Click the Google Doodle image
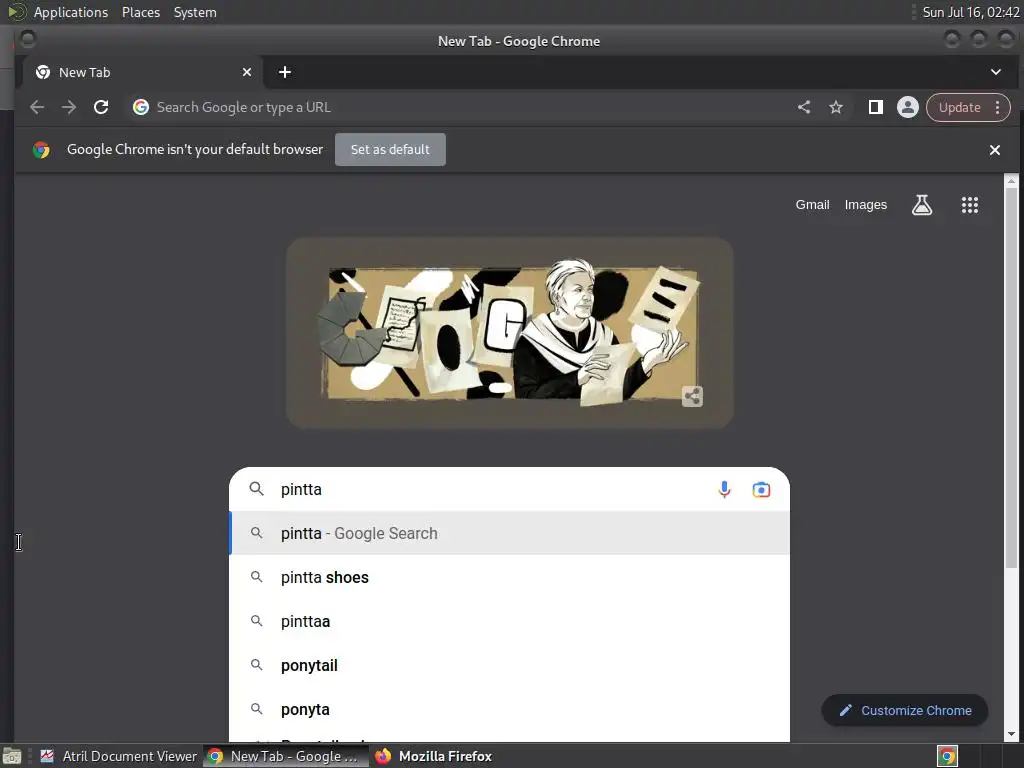 (510, 334)
